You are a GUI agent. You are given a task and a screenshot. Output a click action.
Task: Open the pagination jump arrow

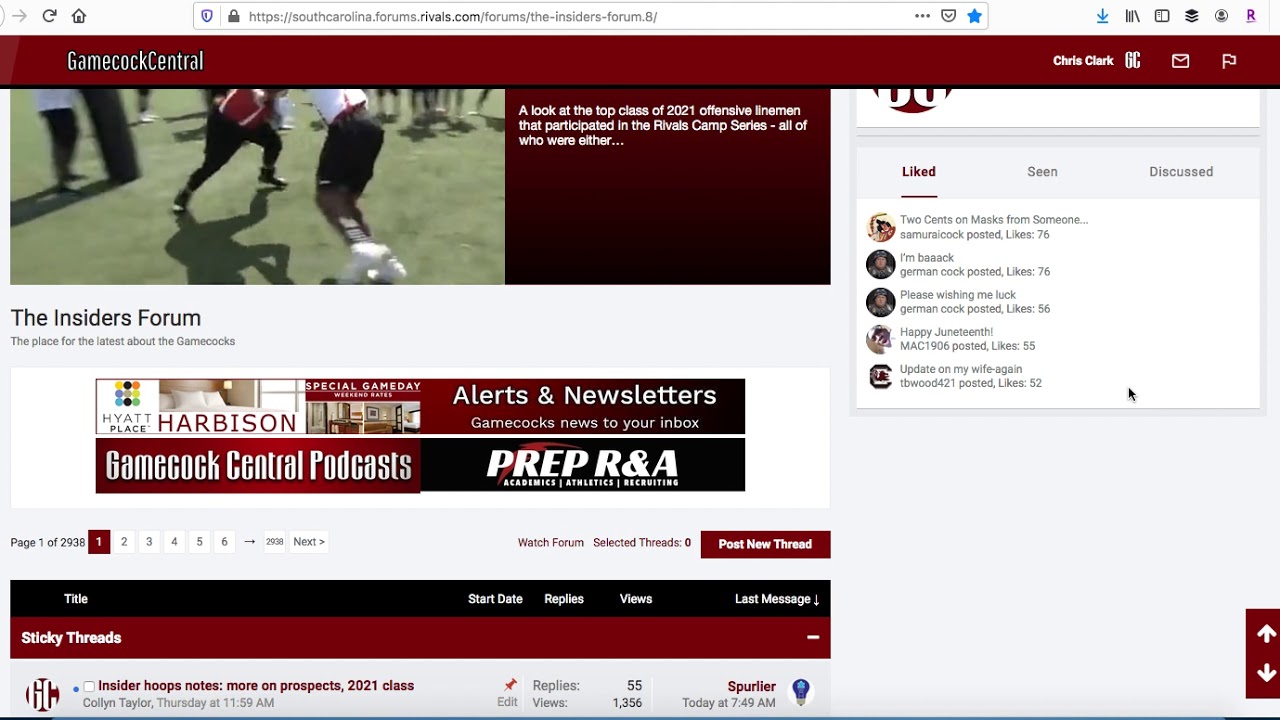249,542
